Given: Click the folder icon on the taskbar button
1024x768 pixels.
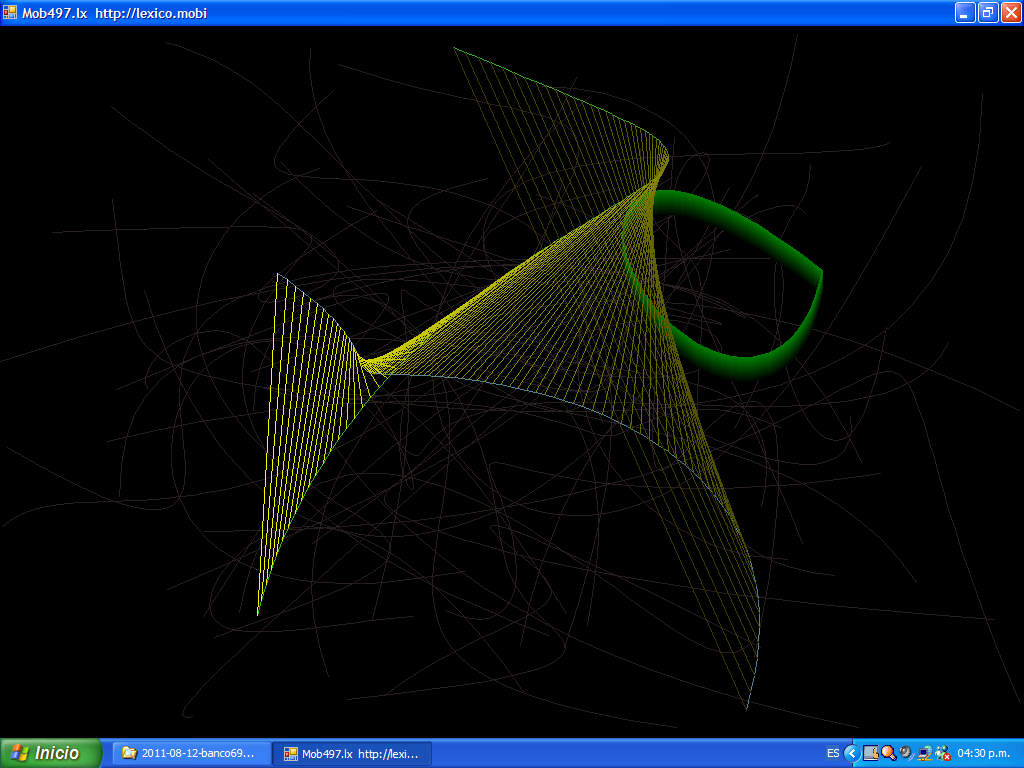Looking at the screenshot, I should coord(129,753).
